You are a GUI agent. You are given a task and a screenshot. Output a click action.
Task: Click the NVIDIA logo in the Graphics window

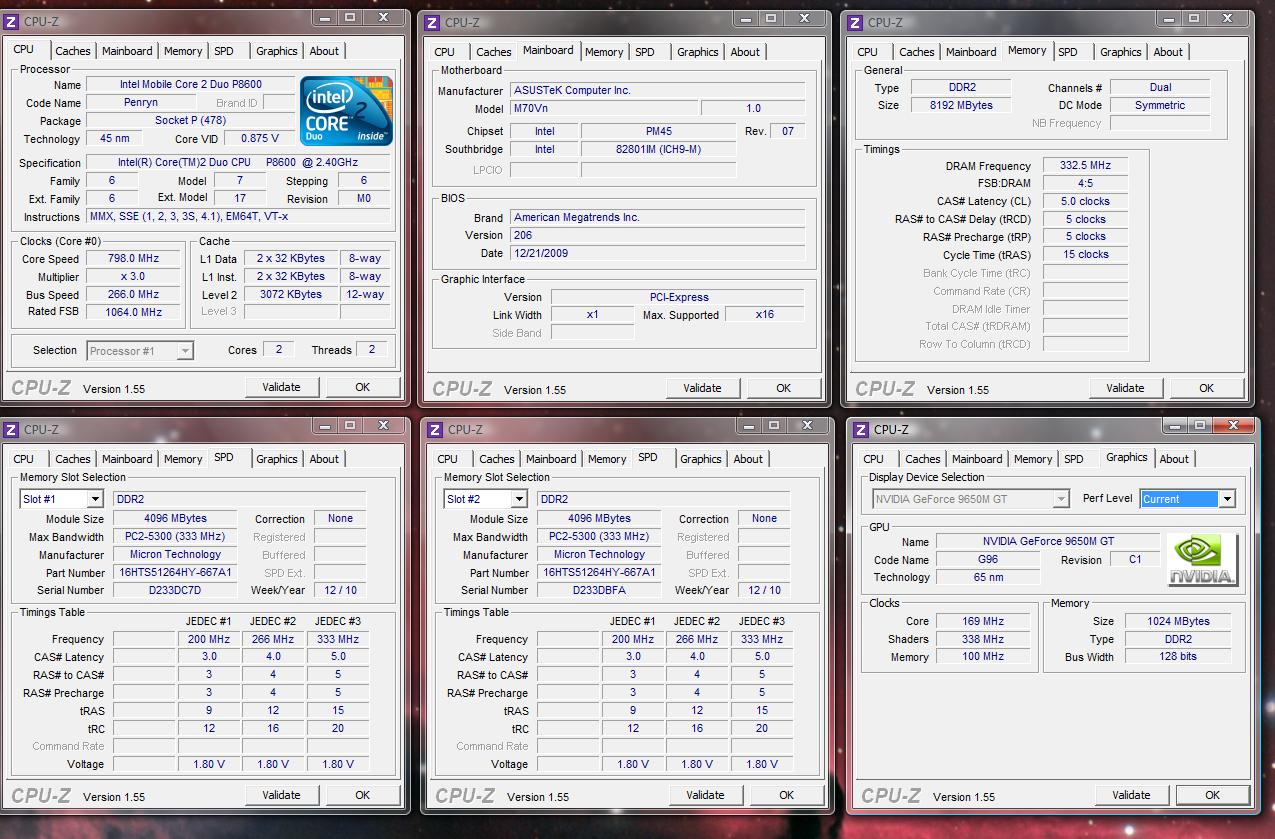(1203, 561)
